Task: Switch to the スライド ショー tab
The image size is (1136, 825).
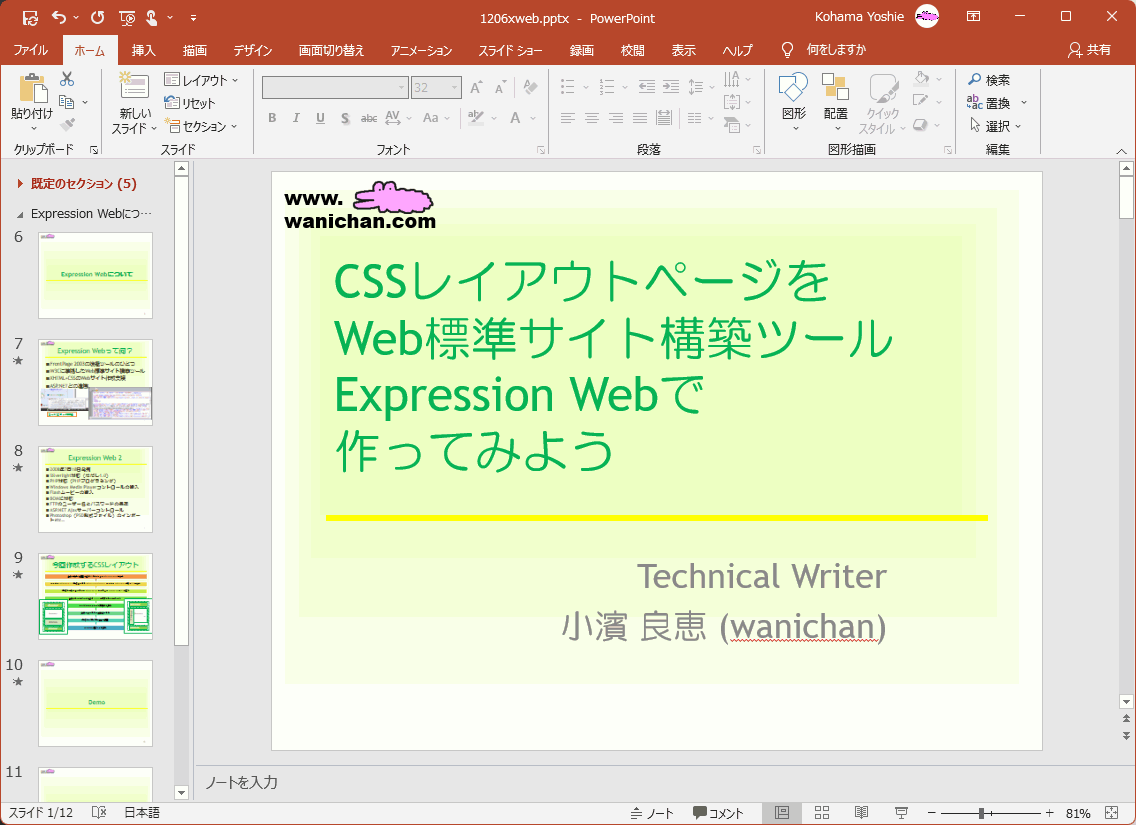Action: pyautogui.click(x=510, y=50)
